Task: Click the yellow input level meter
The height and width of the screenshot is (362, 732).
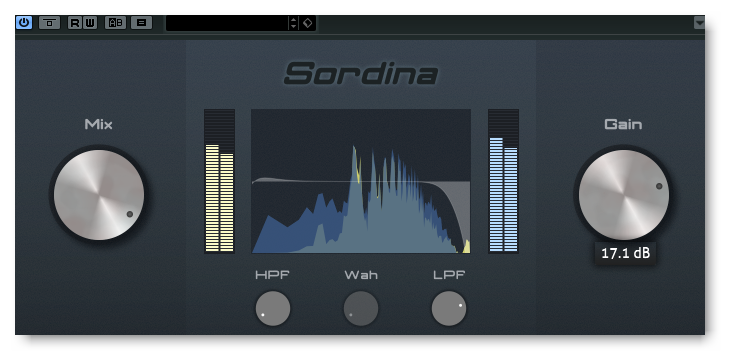Action: tap(219, 181)
